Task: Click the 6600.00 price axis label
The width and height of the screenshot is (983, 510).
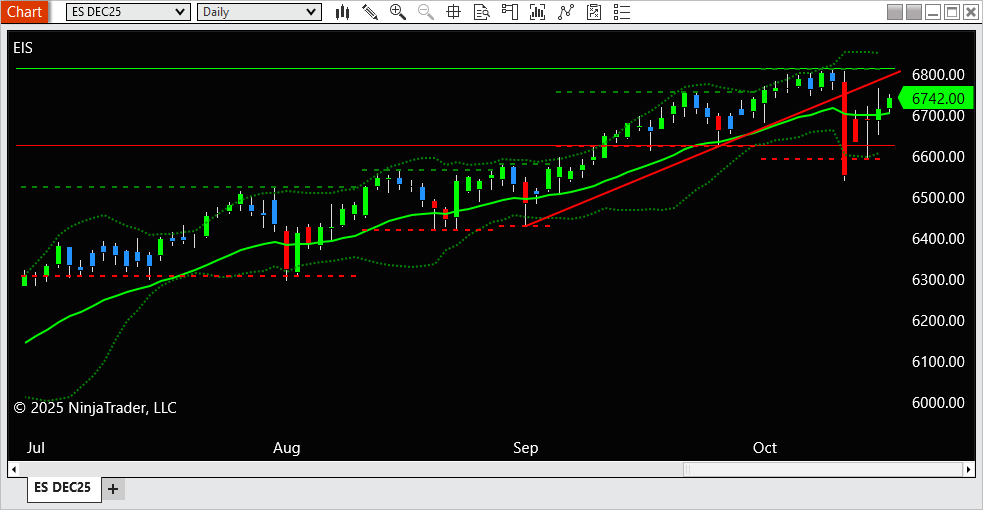Action: 938,157
